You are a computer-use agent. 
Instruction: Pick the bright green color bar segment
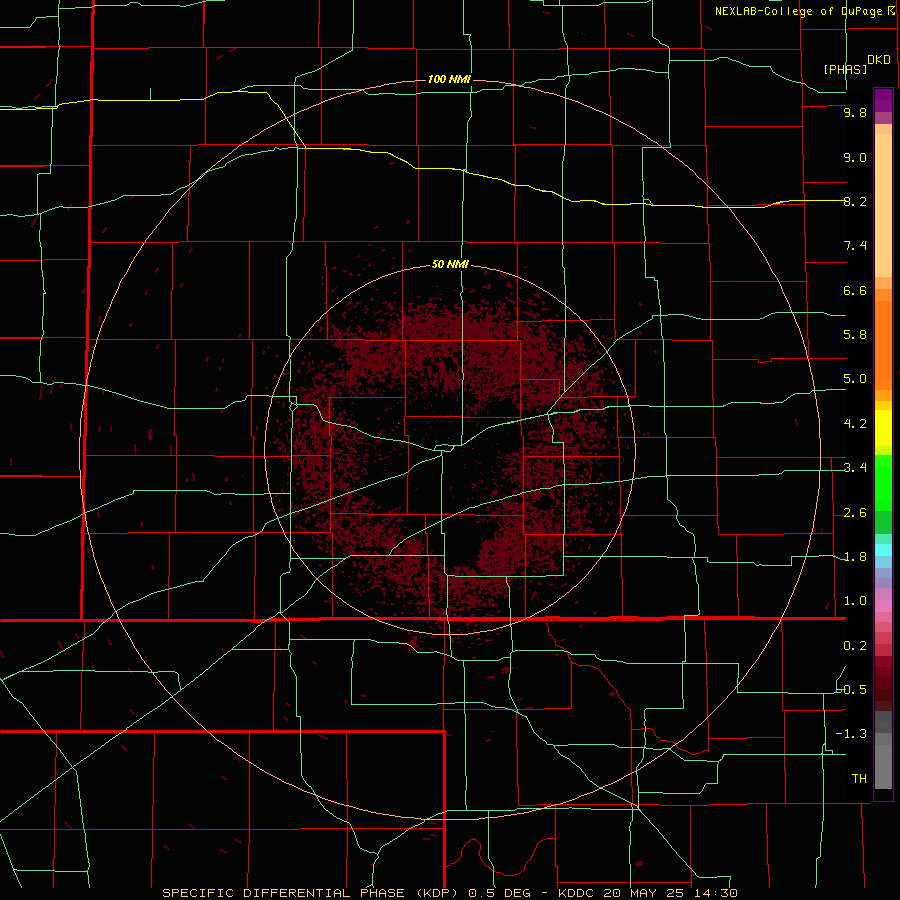click(x=883, y=483)
